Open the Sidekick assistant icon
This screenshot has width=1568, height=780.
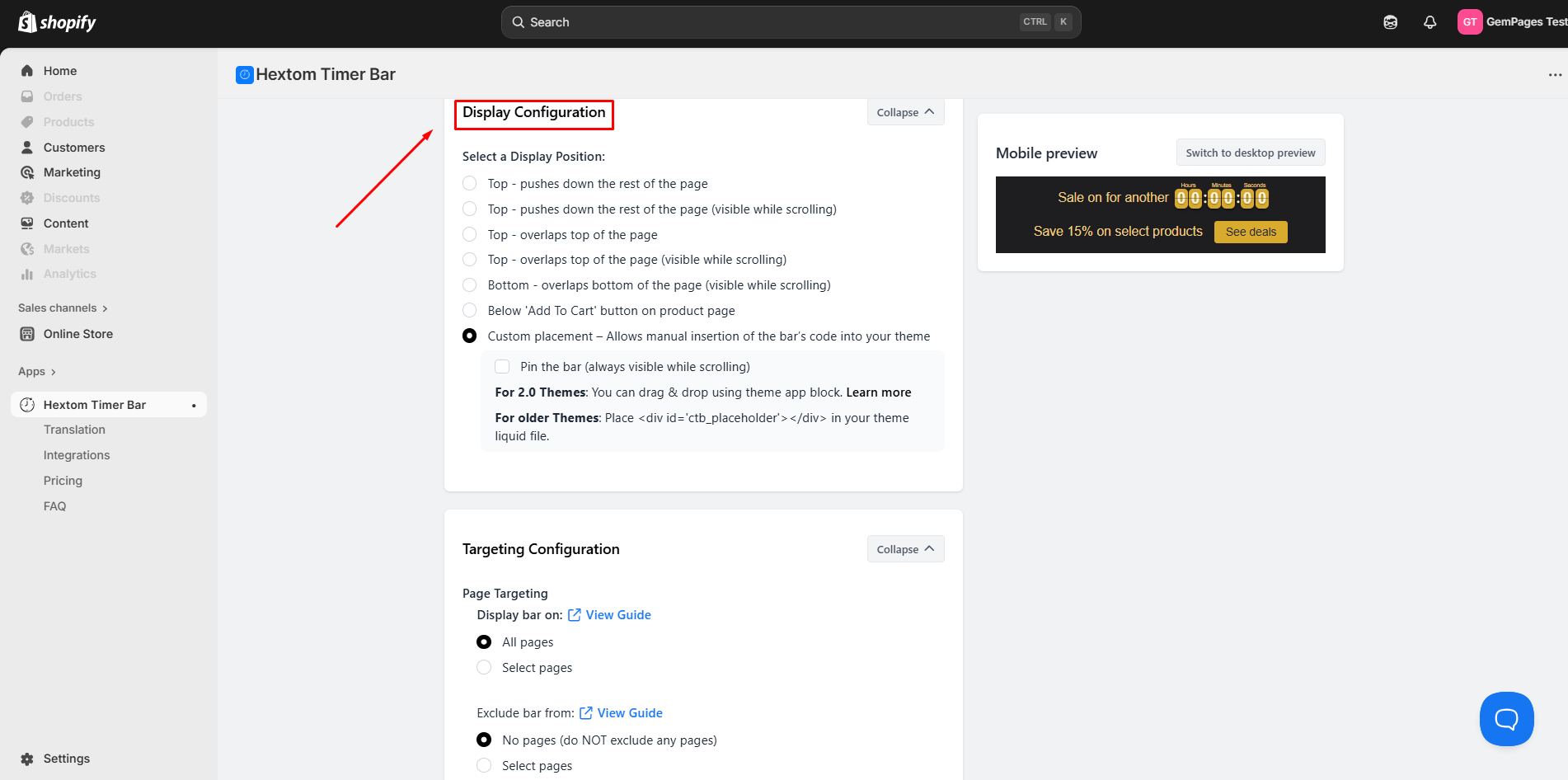click(1390, 22)
